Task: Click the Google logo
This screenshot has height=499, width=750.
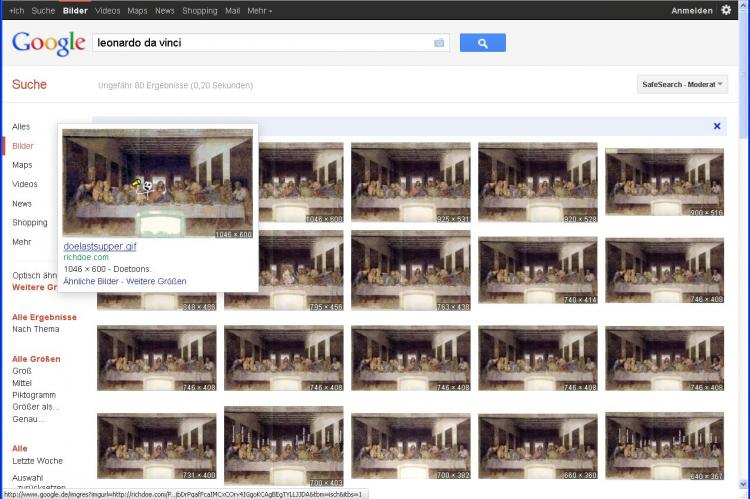Action: [x=48, y=43]
